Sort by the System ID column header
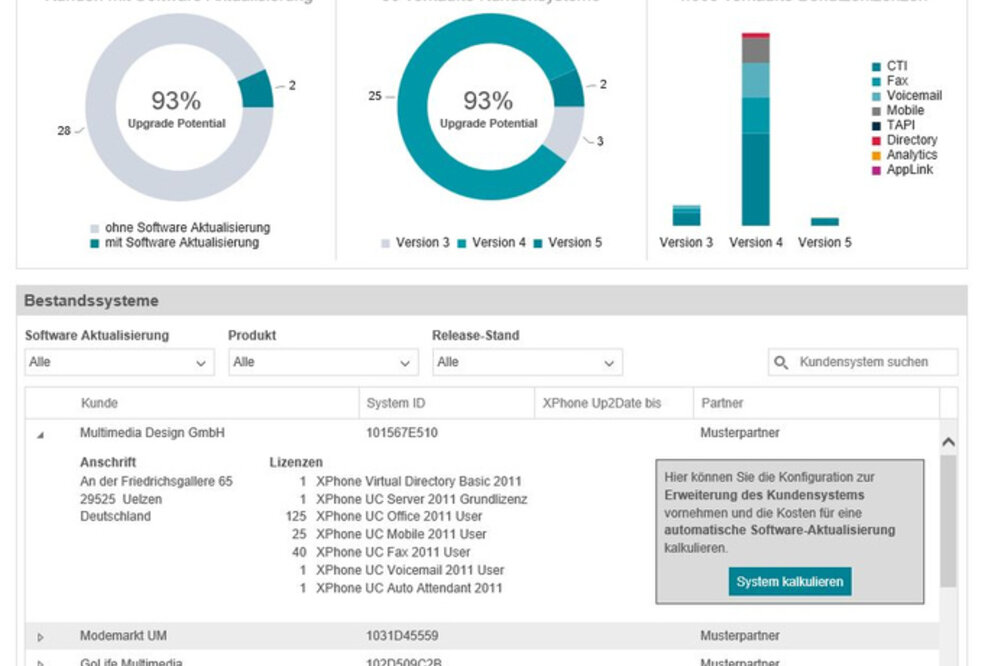Screen dimensions: 988x666 click(388, 403)
